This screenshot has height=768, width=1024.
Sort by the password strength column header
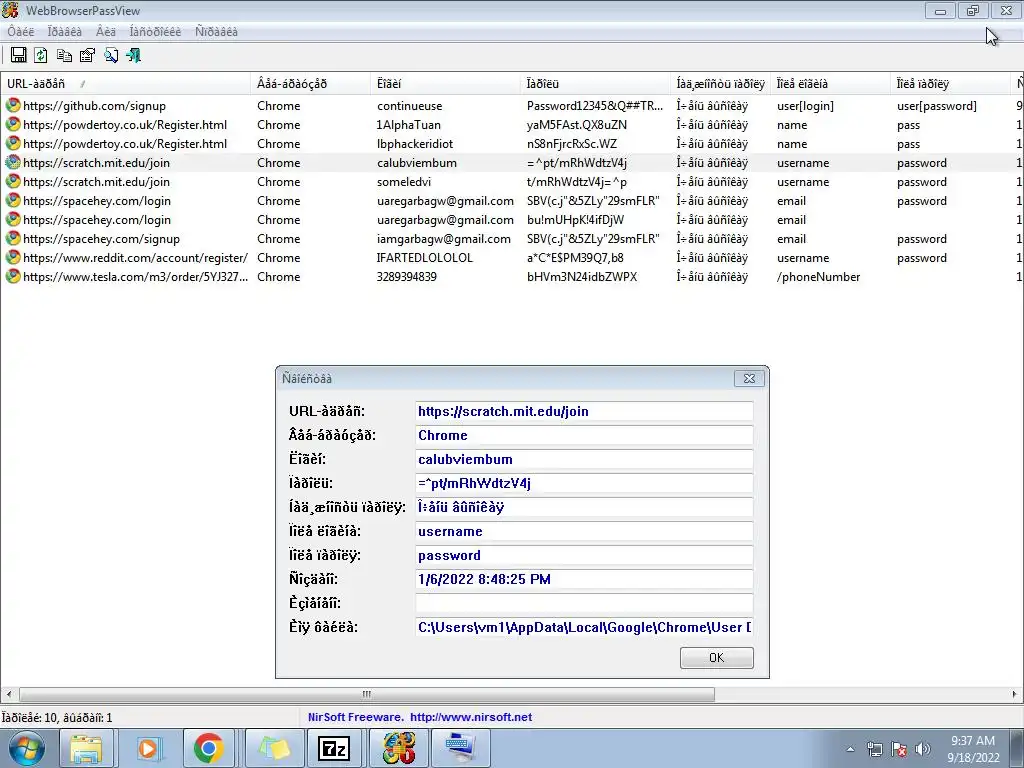[720, 84]
